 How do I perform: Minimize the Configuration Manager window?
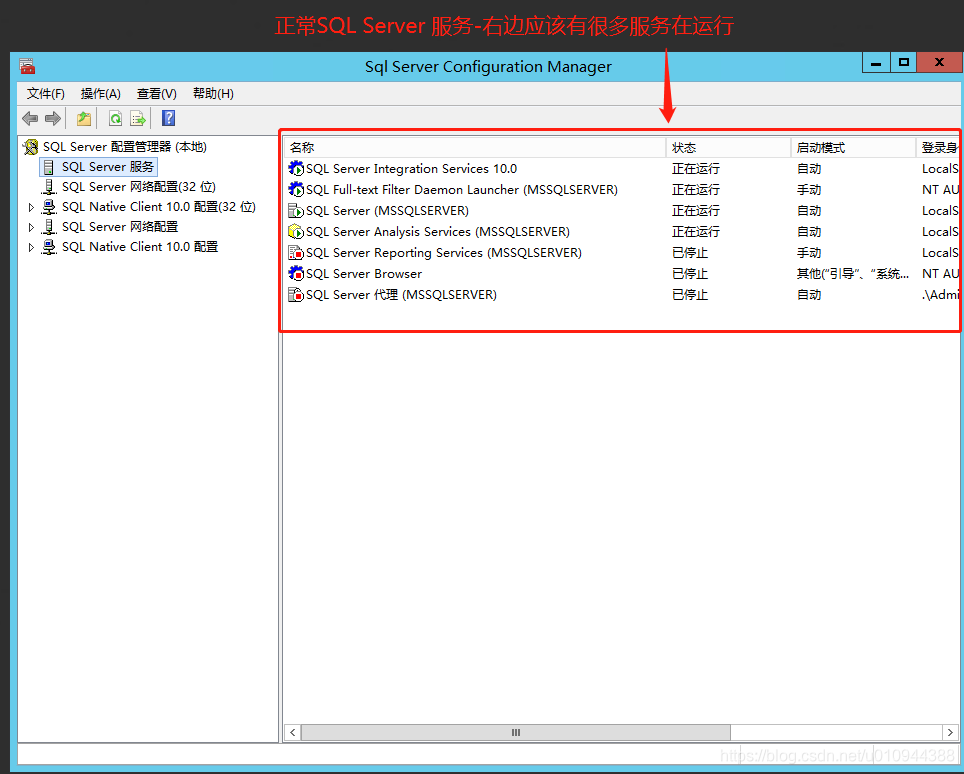coord(876,62)
